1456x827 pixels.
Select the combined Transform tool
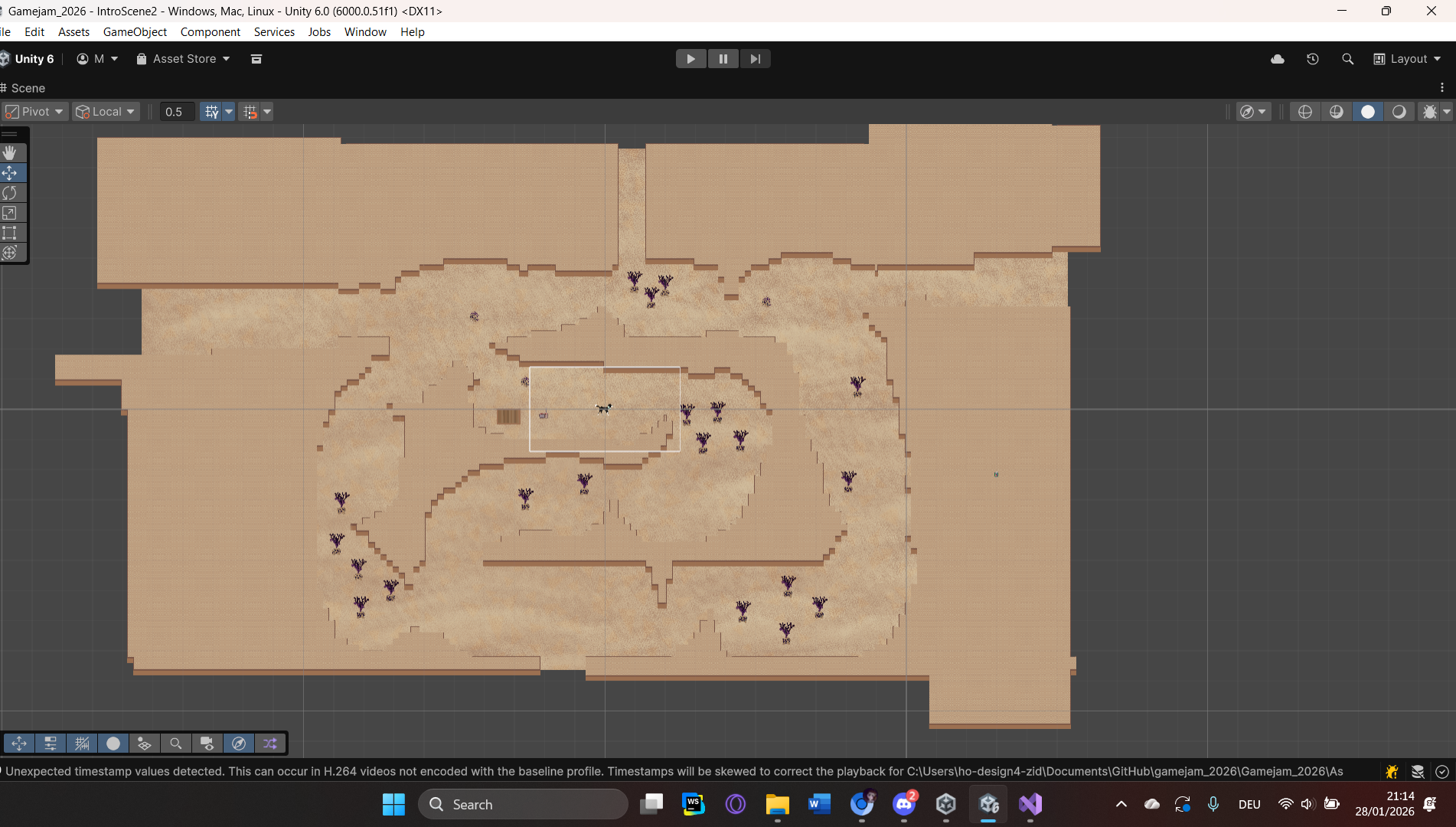(10, 253)
